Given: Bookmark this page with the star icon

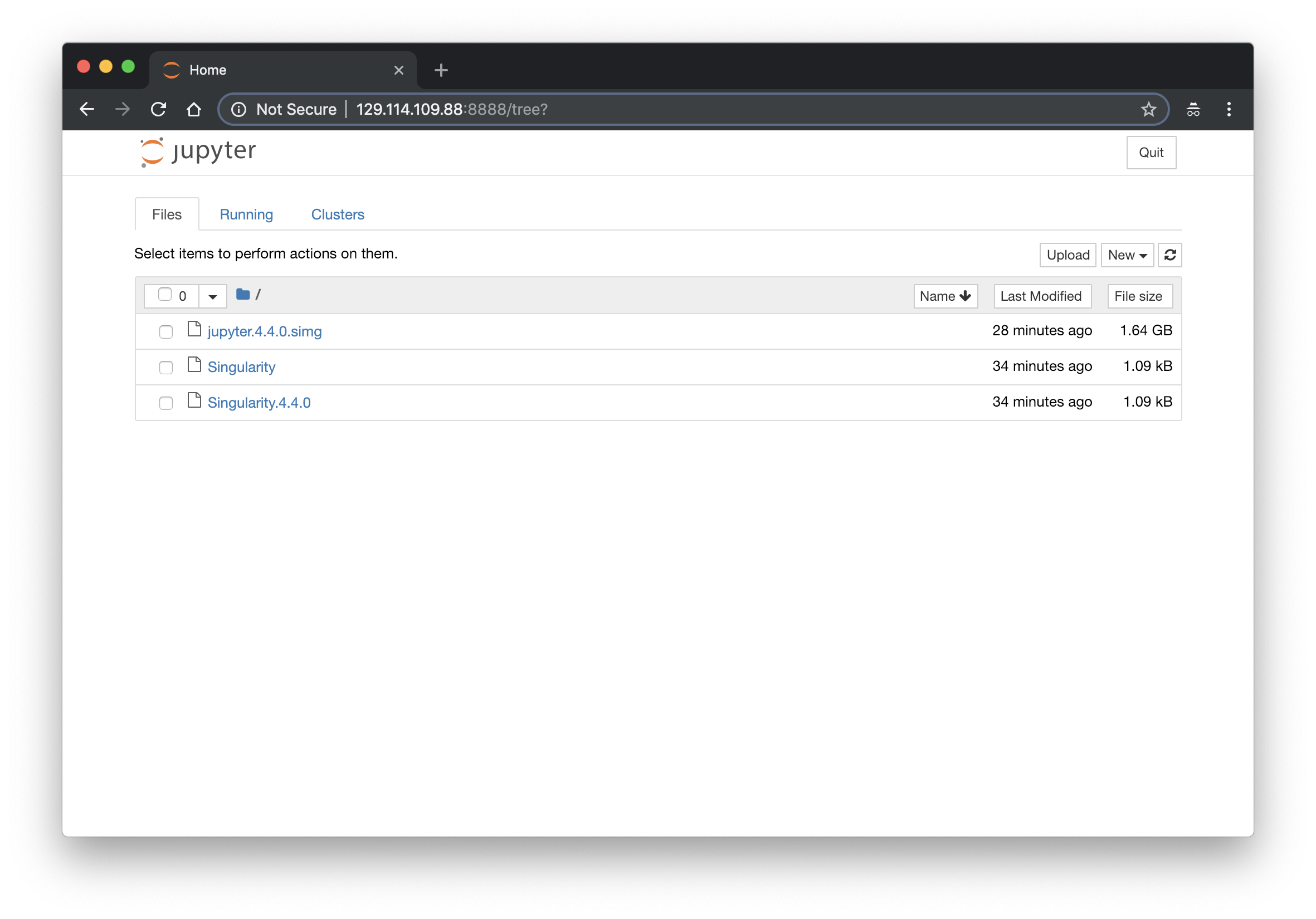Looking at the screenshot, I should [1149, 109].
